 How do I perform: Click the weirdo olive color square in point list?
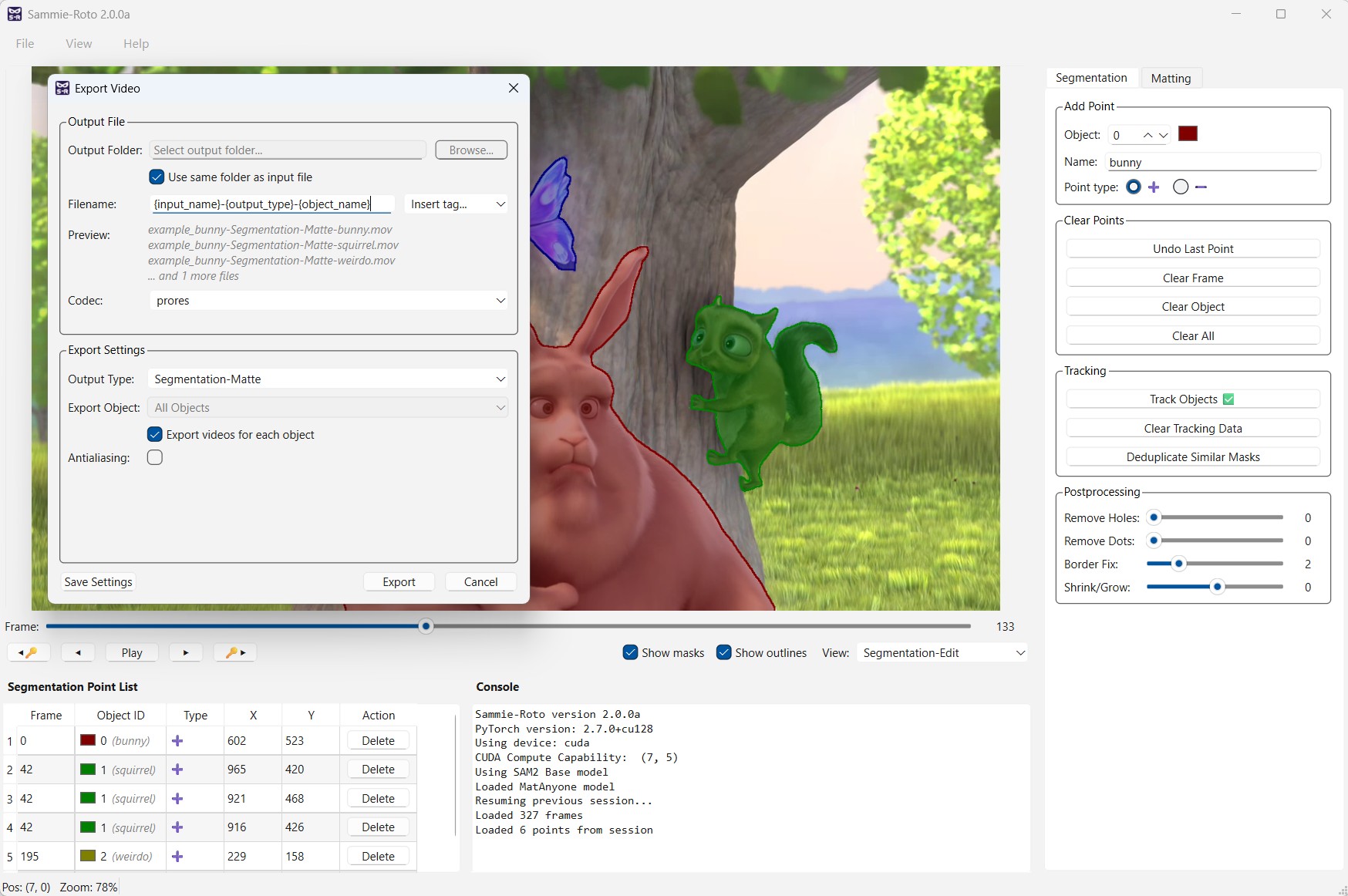[88, 856]
